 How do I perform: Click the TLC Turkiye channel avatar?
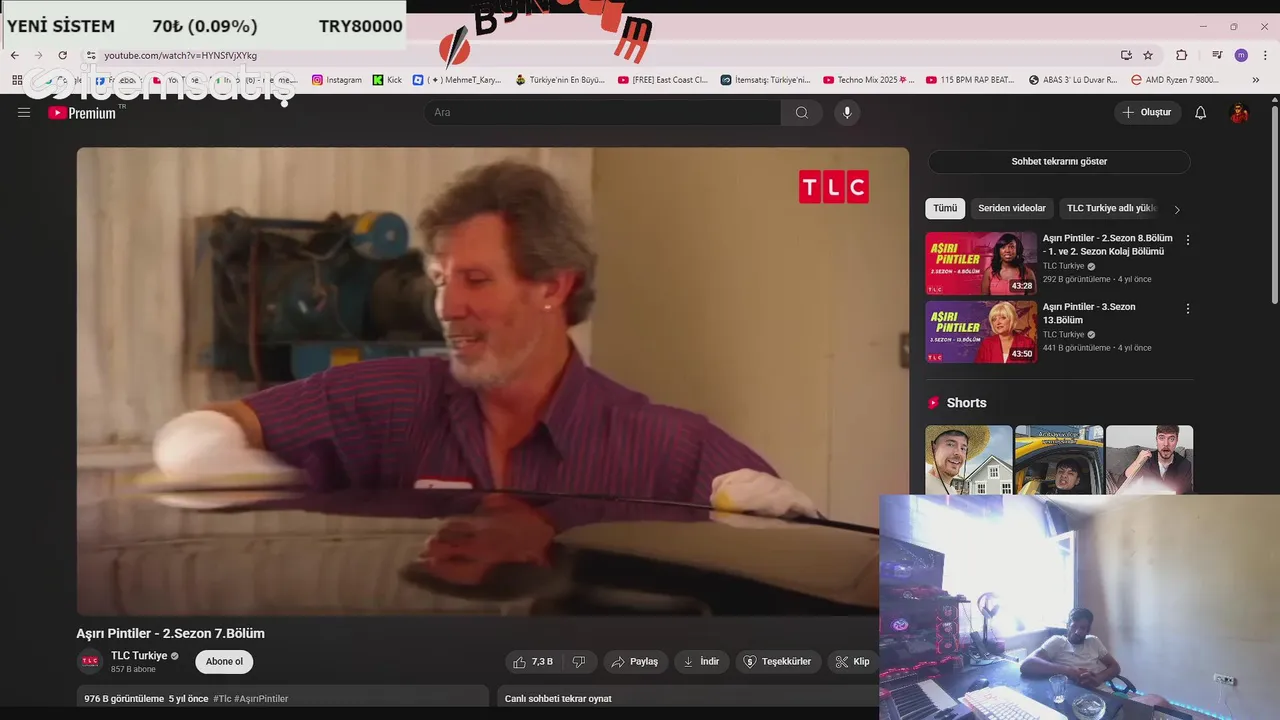[91, 661]
